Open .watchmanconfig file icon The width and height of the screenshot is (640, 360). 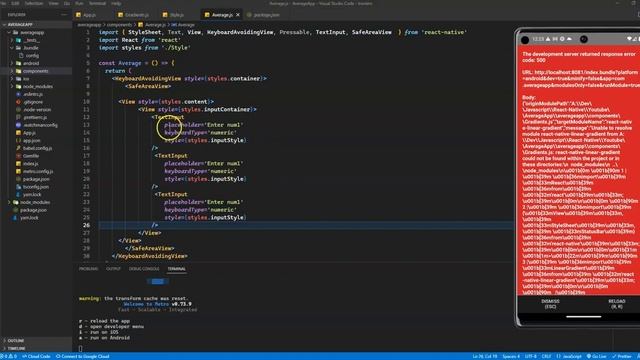18,125
